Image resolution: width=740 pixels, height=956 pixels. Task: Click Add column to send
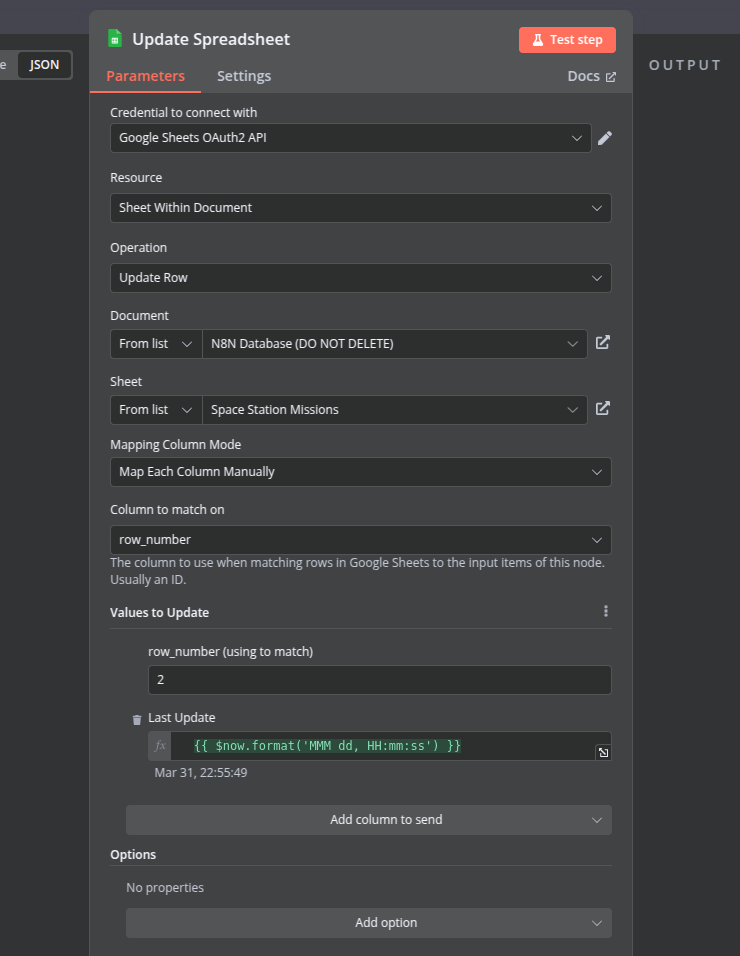coord(369,819)
